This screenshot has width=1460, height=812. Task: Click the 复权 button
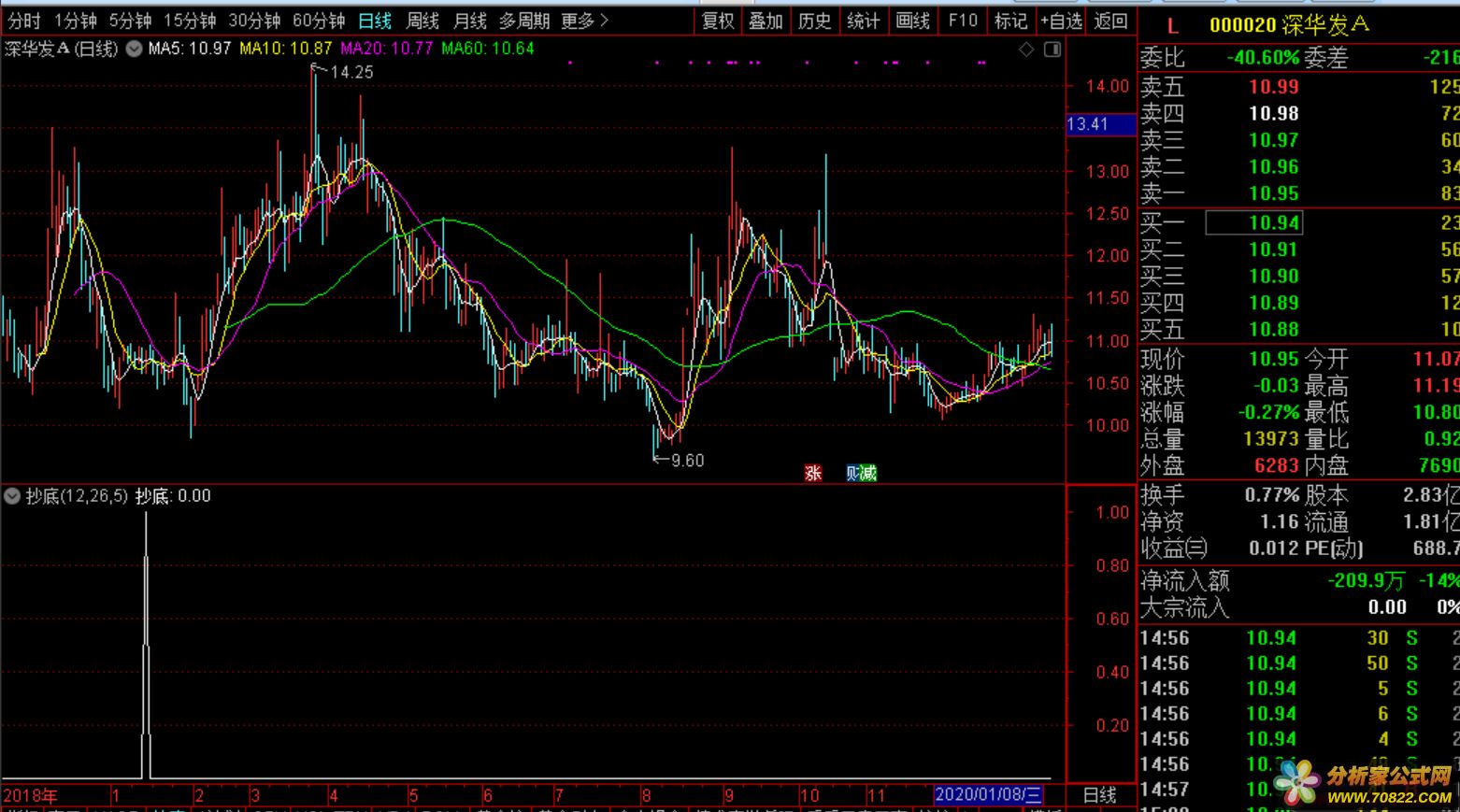click(718, 21)
